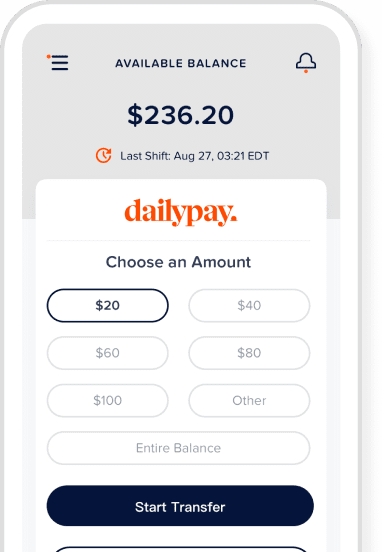Start the transfer

tap(180, 506)
